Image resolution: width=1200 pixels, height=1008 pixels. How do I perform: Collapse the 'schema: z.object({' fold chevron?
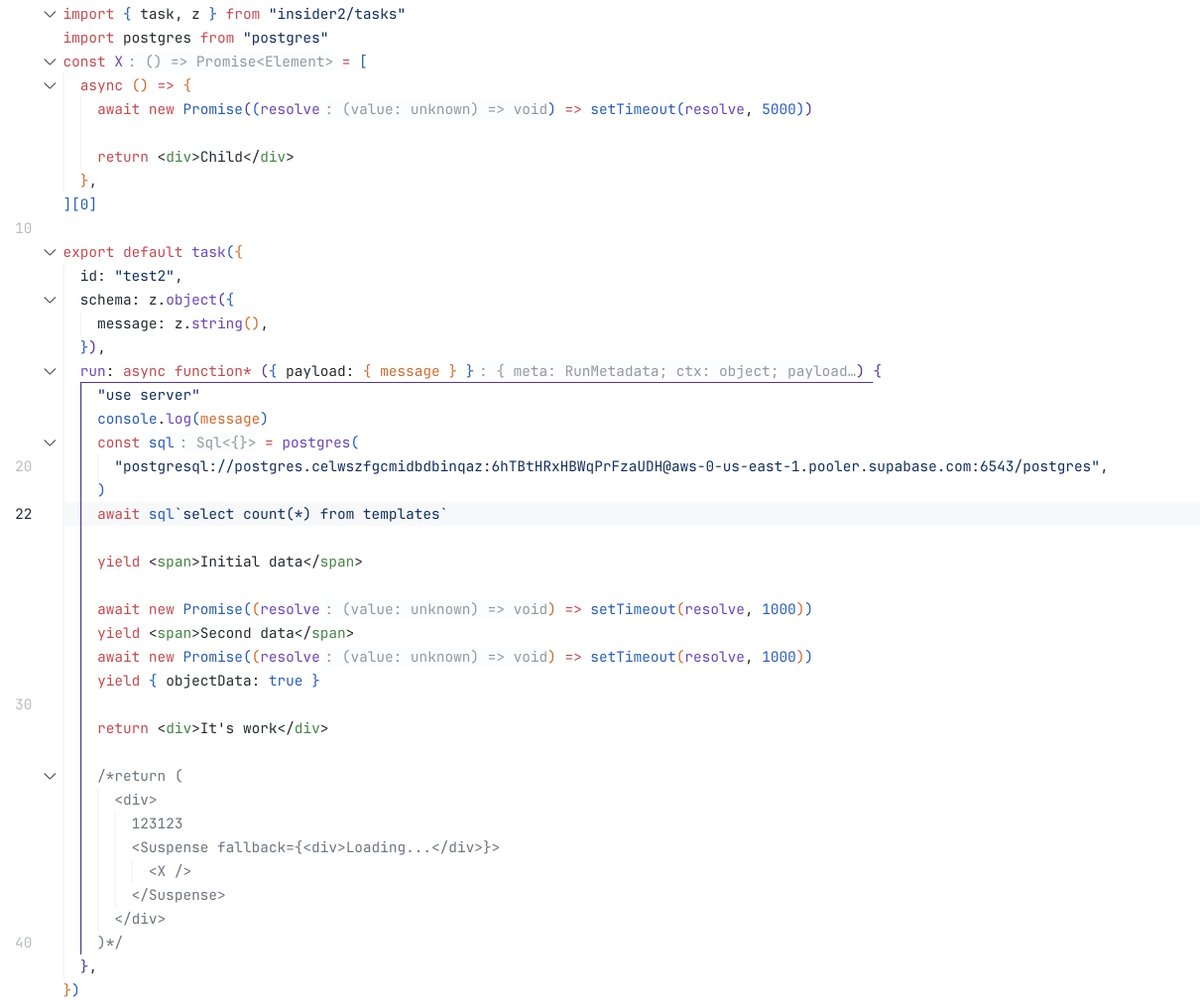click(x=48, y=300)
